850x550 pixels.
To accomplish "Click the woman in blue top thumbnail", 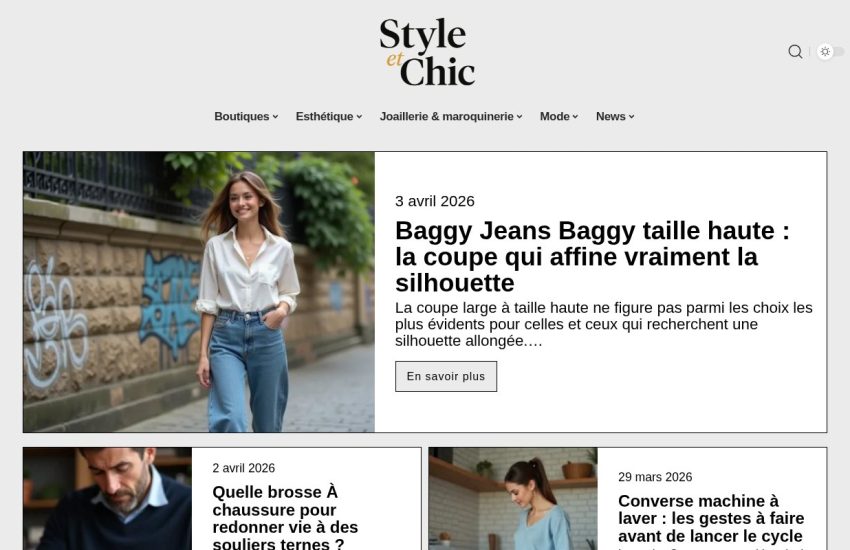I will pyautogui.click(x=513, y=499).
